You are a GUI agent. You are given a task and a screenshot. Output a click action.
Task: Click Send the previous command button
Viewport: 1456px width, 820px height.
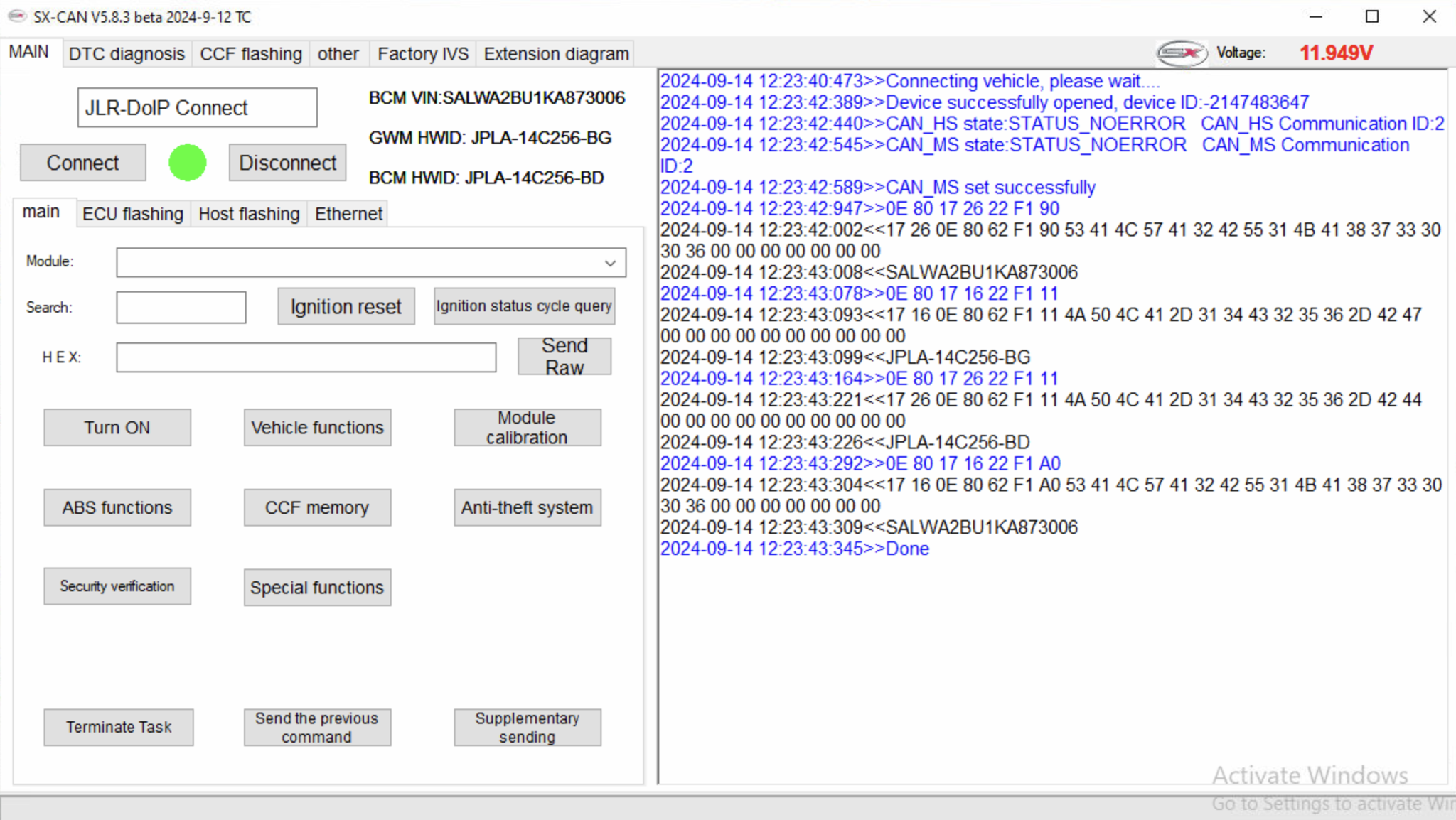317,727
